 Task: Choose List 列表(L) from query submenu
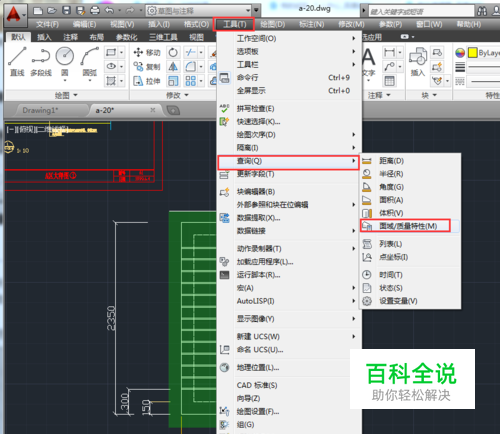click(411, 244)
